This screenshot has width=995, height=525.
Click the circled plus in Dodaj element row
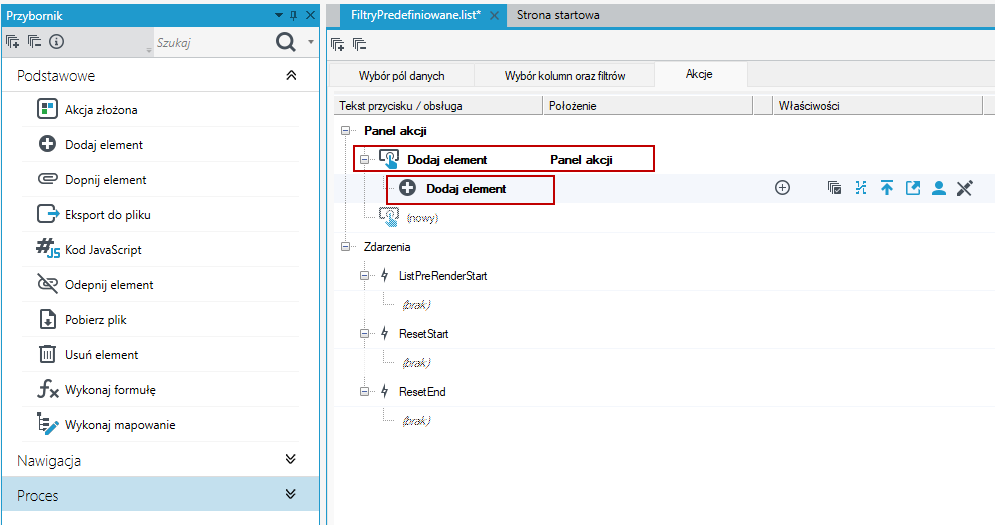782,187
